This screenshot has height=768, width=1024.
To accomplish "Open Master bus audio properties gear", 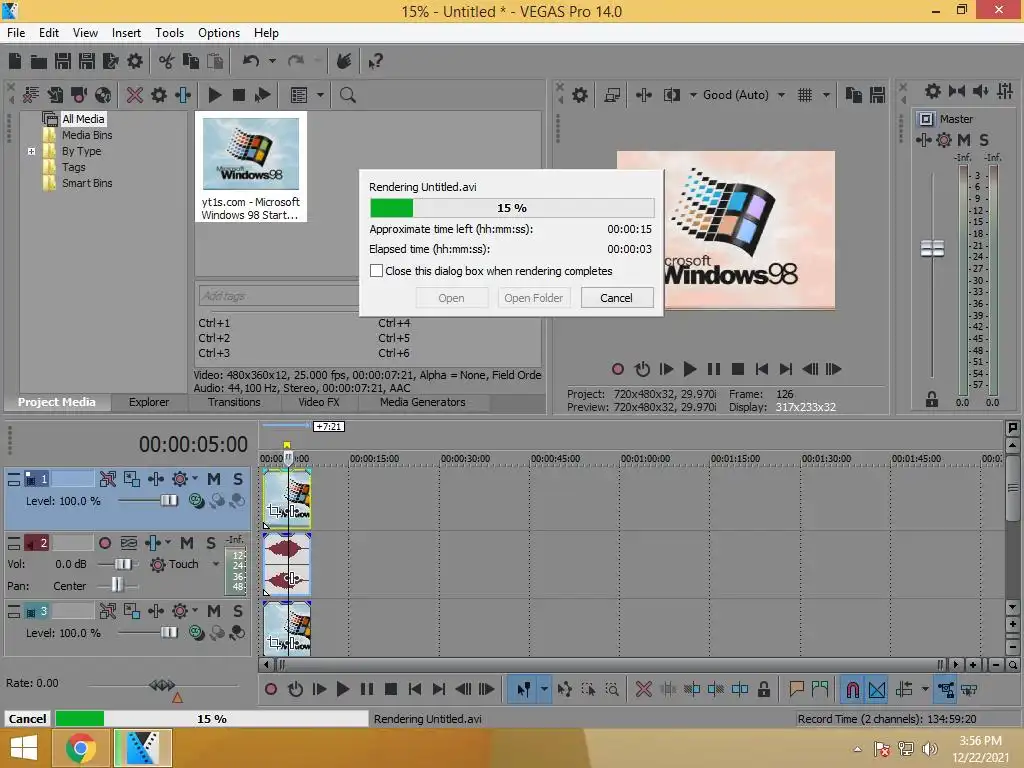I will pyautogui.click(x=933, y=91).
